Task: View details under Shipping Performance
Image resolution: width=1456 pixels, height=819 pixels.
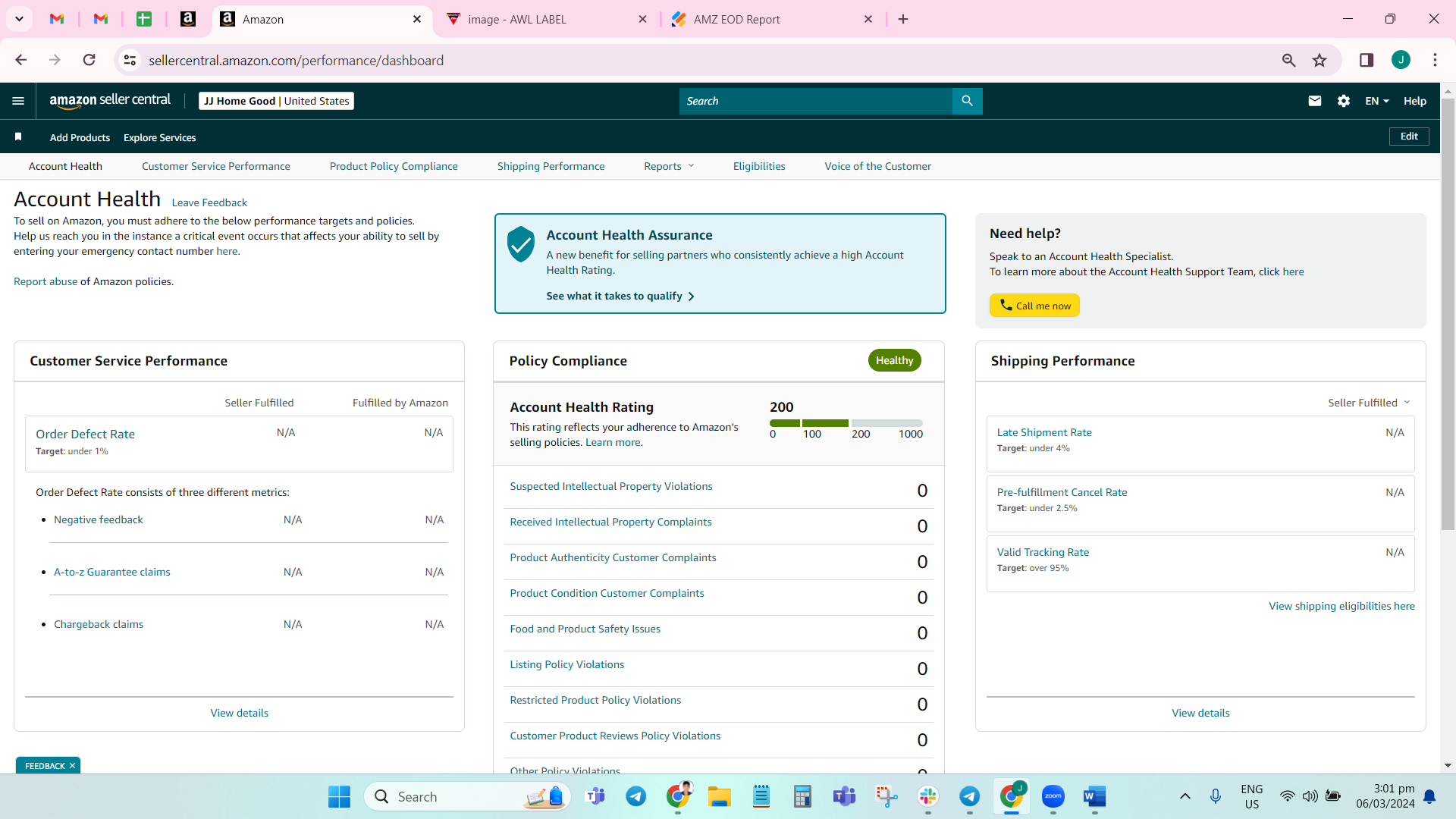Action: point(1200,713)
